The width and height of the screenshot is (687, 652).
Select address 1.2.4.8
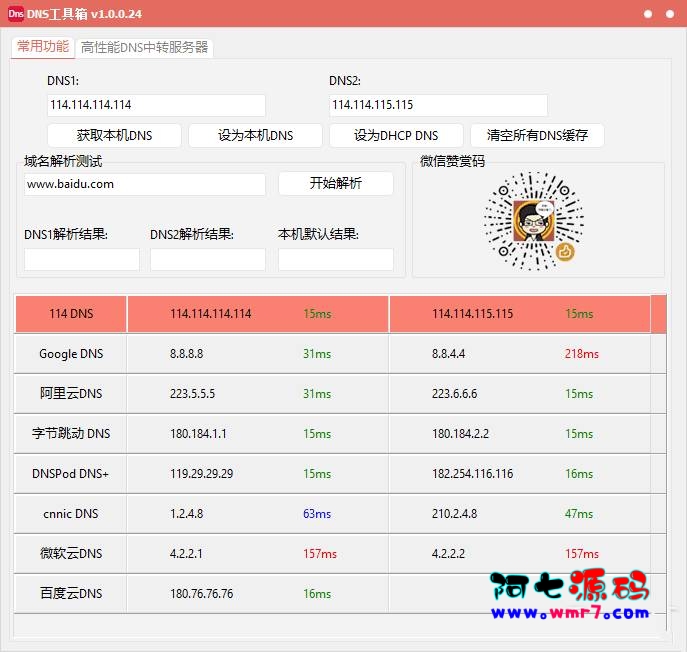pos(187,514)
